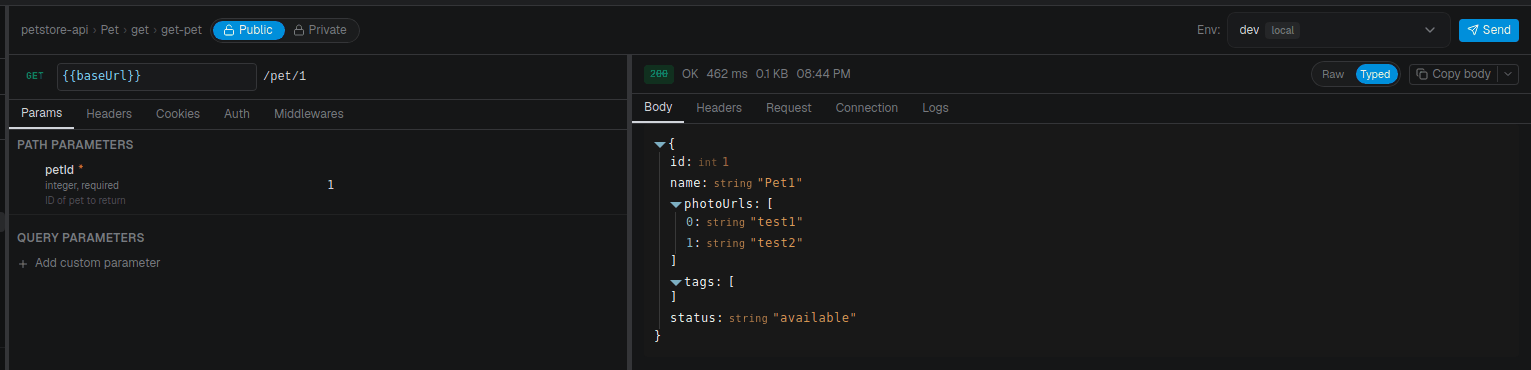Click the petId parameter name
The width and height of the screenshot is (1531, 370).
[x=60, y=170]
